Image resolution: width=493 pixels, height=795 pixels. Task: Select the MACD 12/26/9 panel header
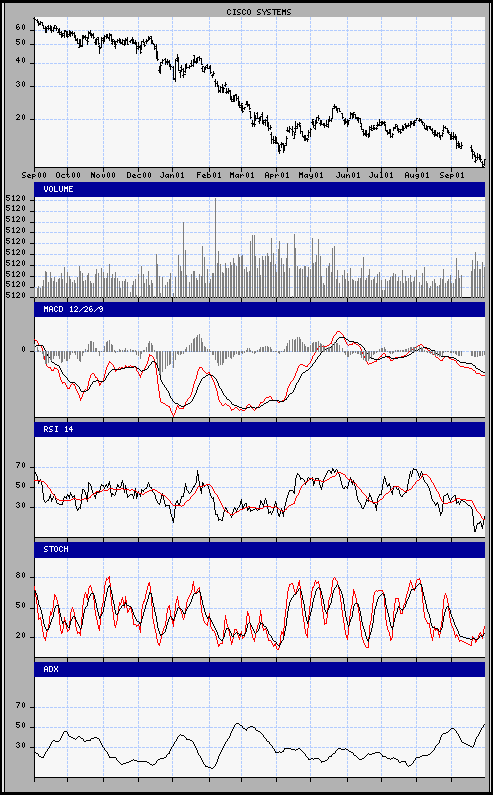point(260,309)
